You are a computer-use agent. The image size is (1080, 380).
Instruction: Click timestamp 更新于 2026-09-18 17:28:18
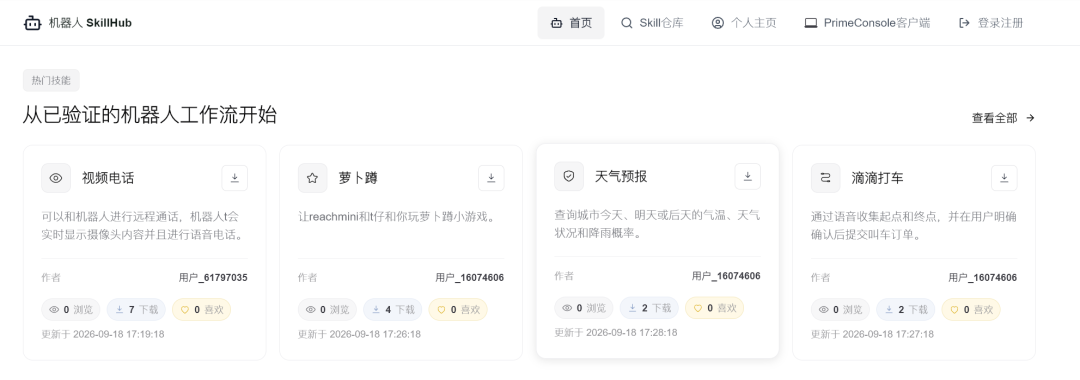tap(616, 332)
